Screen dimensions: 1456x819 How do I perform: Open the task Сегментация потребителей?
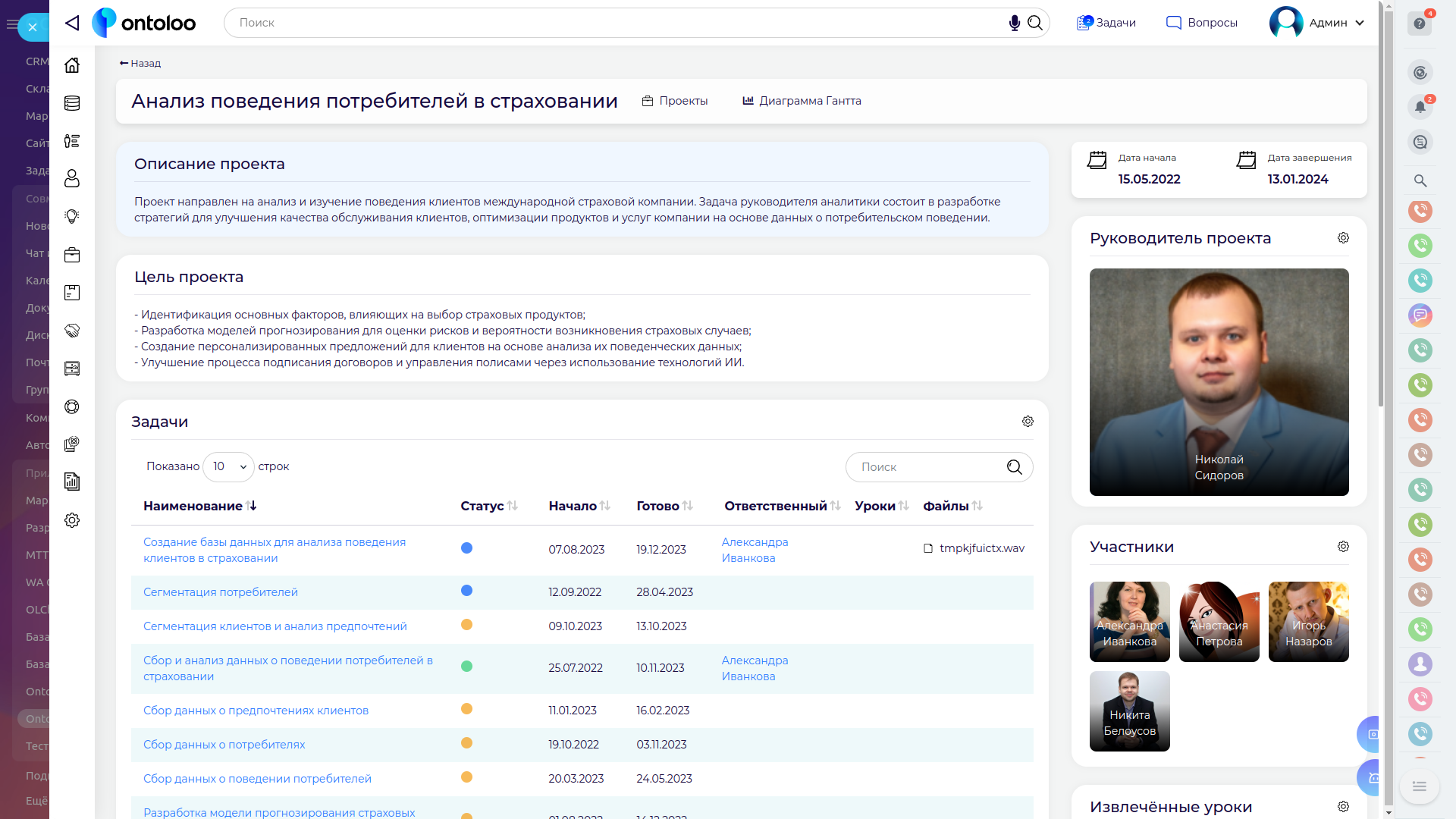coord(221,592)
